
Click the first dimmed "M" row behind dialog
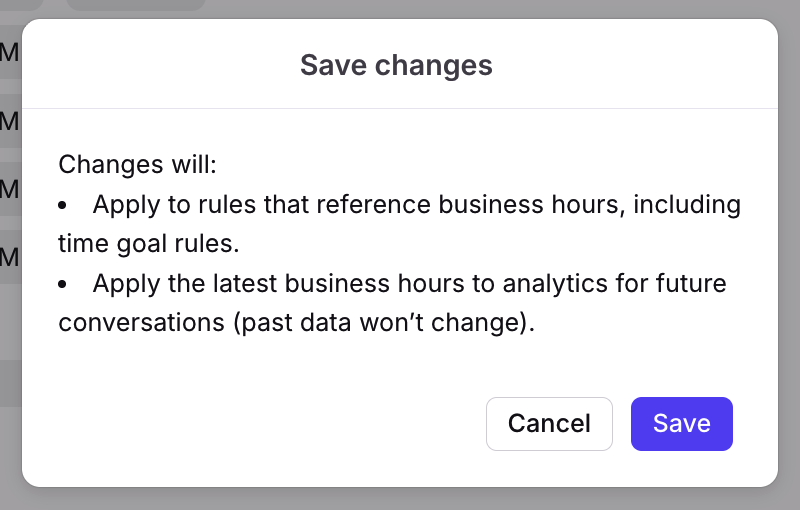(x=9, y=53)
